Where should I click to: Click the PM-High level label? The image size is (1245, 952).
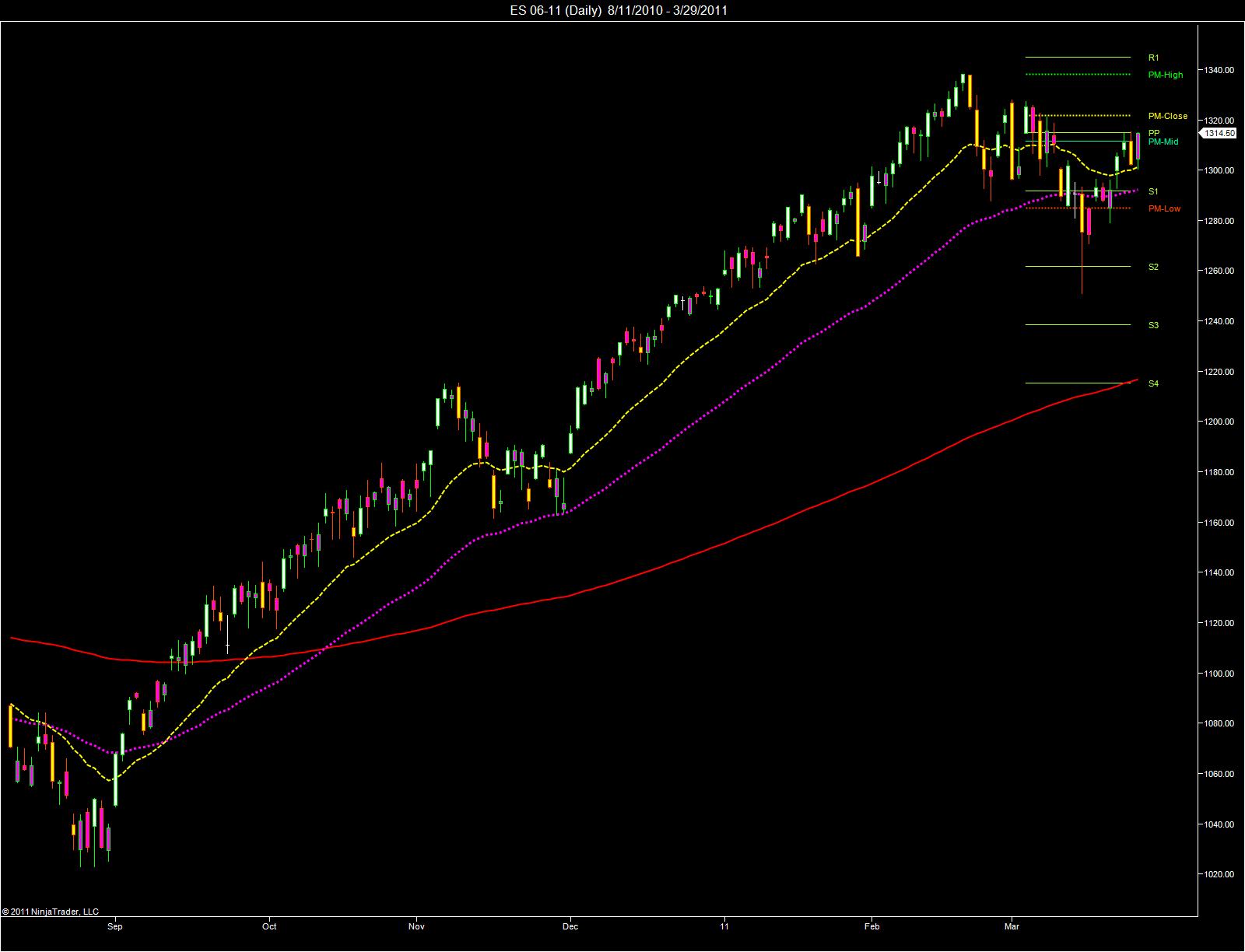pos(1166,75)
